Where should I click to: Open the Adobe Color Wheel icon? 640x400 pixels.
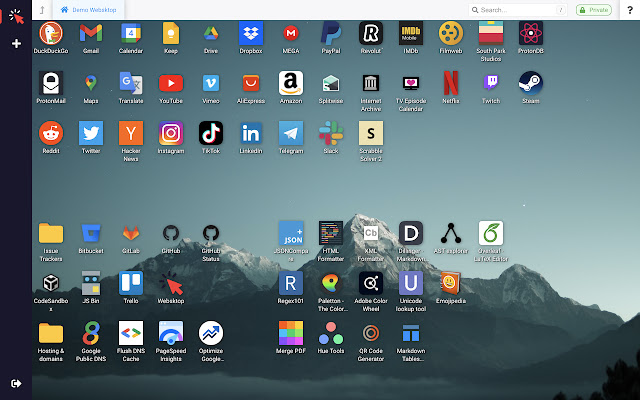(371, 283)
